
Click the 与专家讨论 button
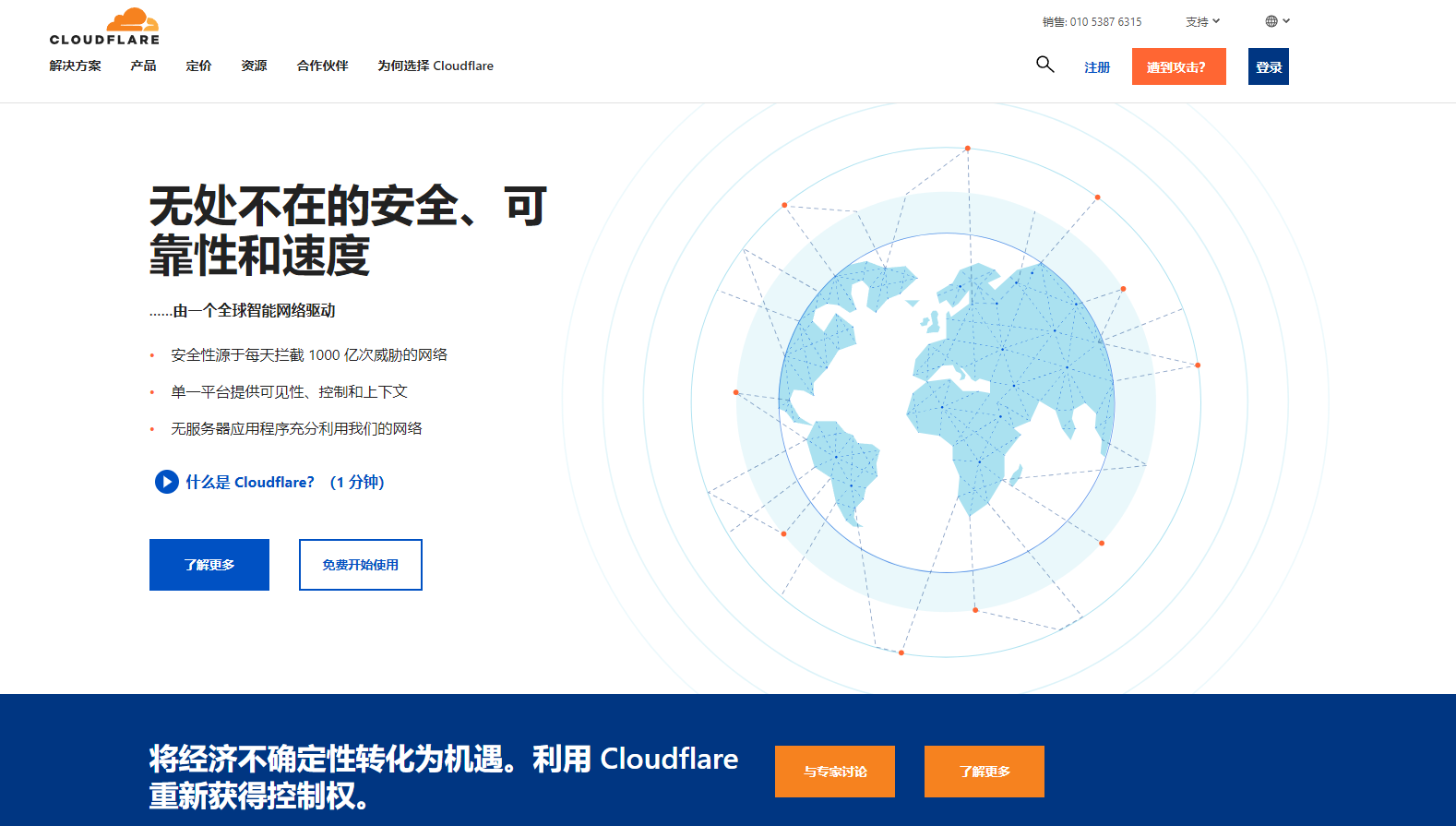point(835,772)
